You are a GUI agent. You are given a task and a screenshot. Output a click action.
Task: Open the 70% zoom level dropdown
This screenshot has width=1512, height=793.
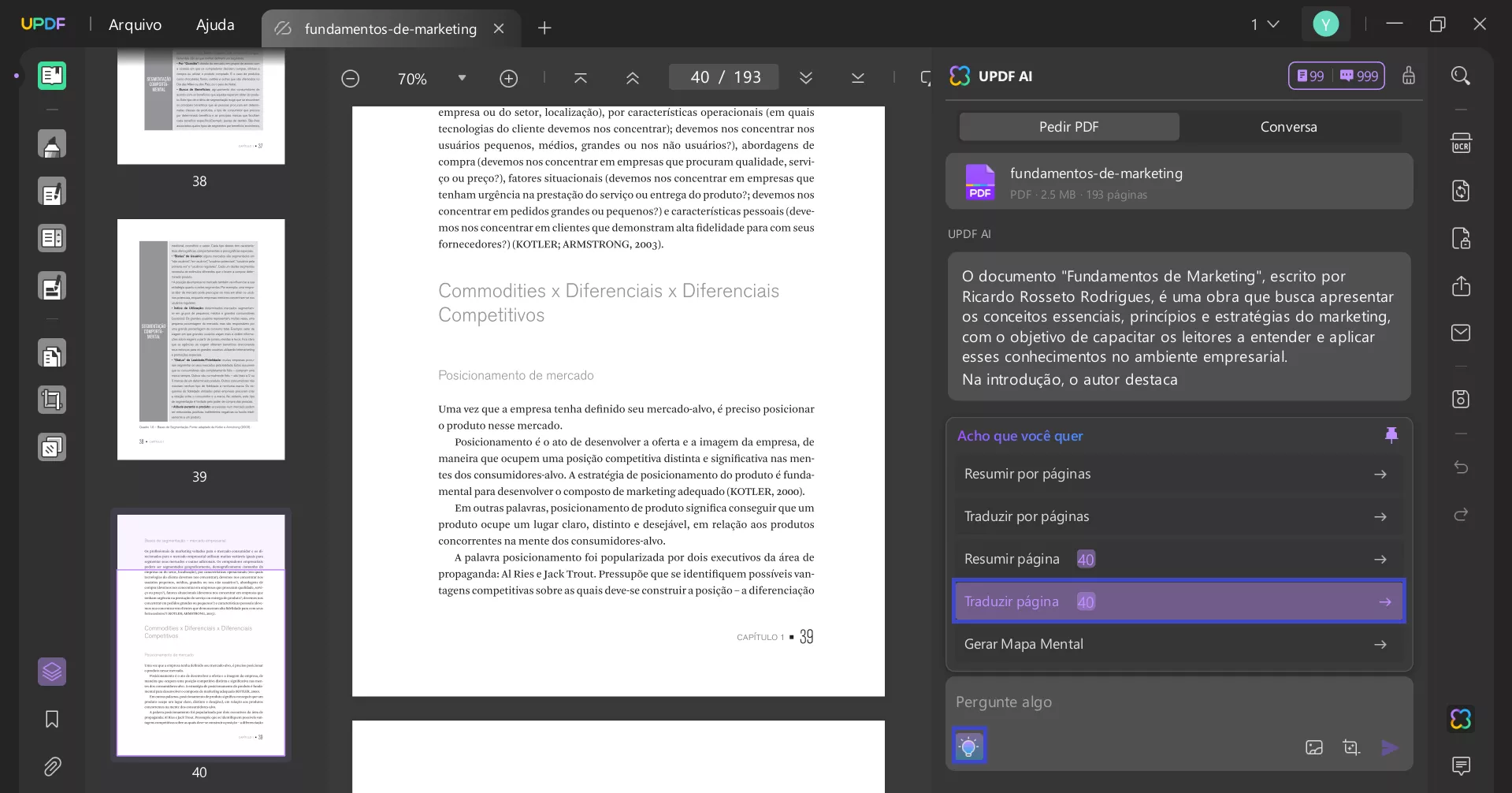click(x=462, y=77)
